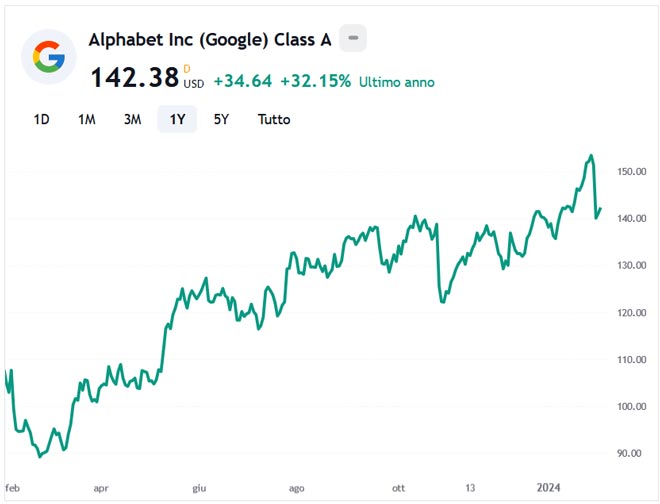Click the apr label on time axis
This screenshot has width=660, height=504.
click(x=100, y=488)
